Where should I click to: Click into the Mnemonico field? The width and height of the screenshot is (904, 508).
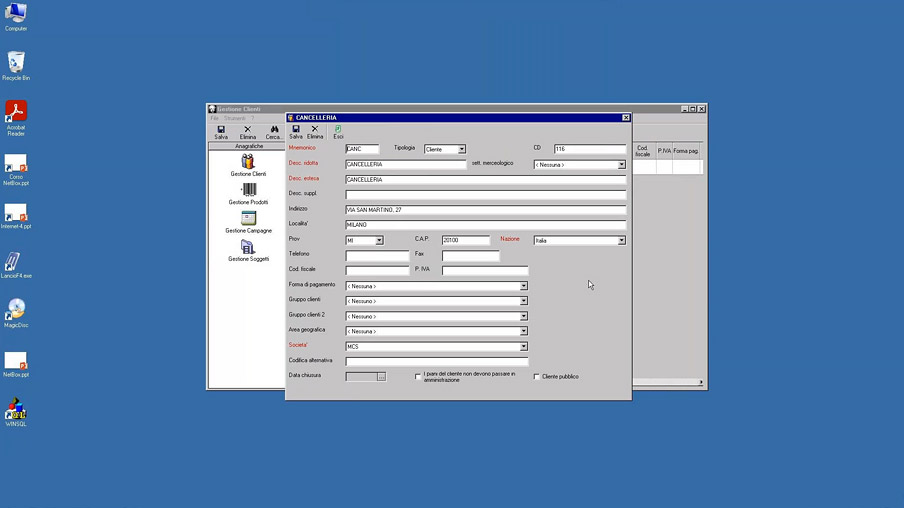362,149
